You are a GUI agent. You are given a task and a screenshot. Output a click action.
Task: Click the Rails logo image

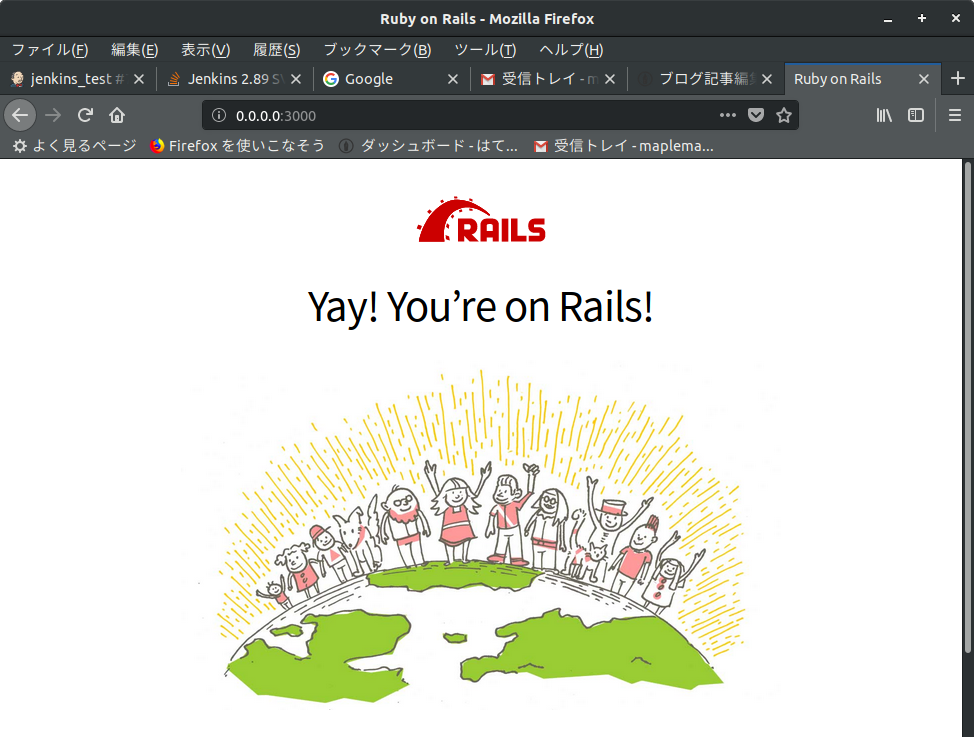tap(481, 220)
